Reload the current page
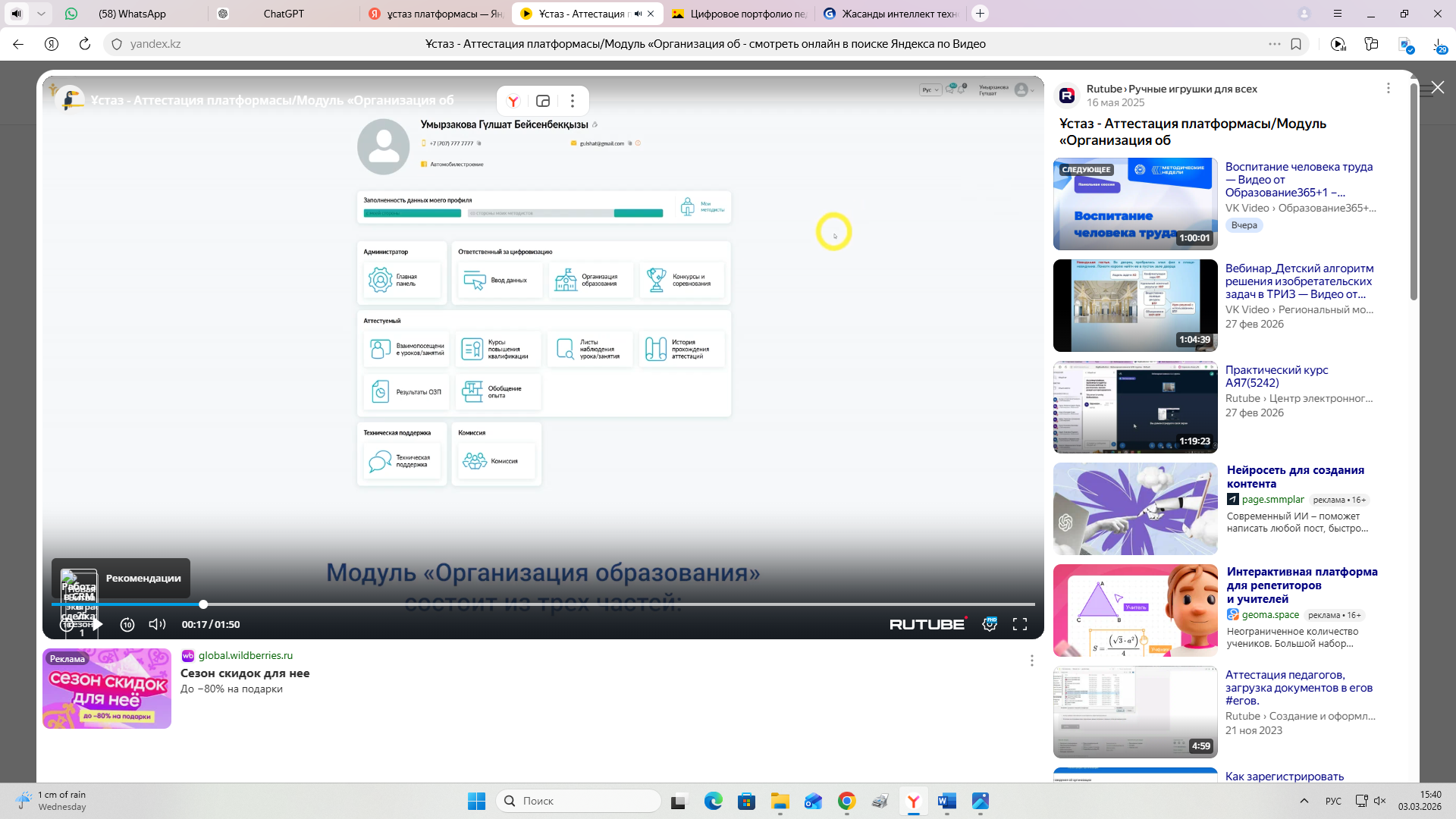 [85, 44]
